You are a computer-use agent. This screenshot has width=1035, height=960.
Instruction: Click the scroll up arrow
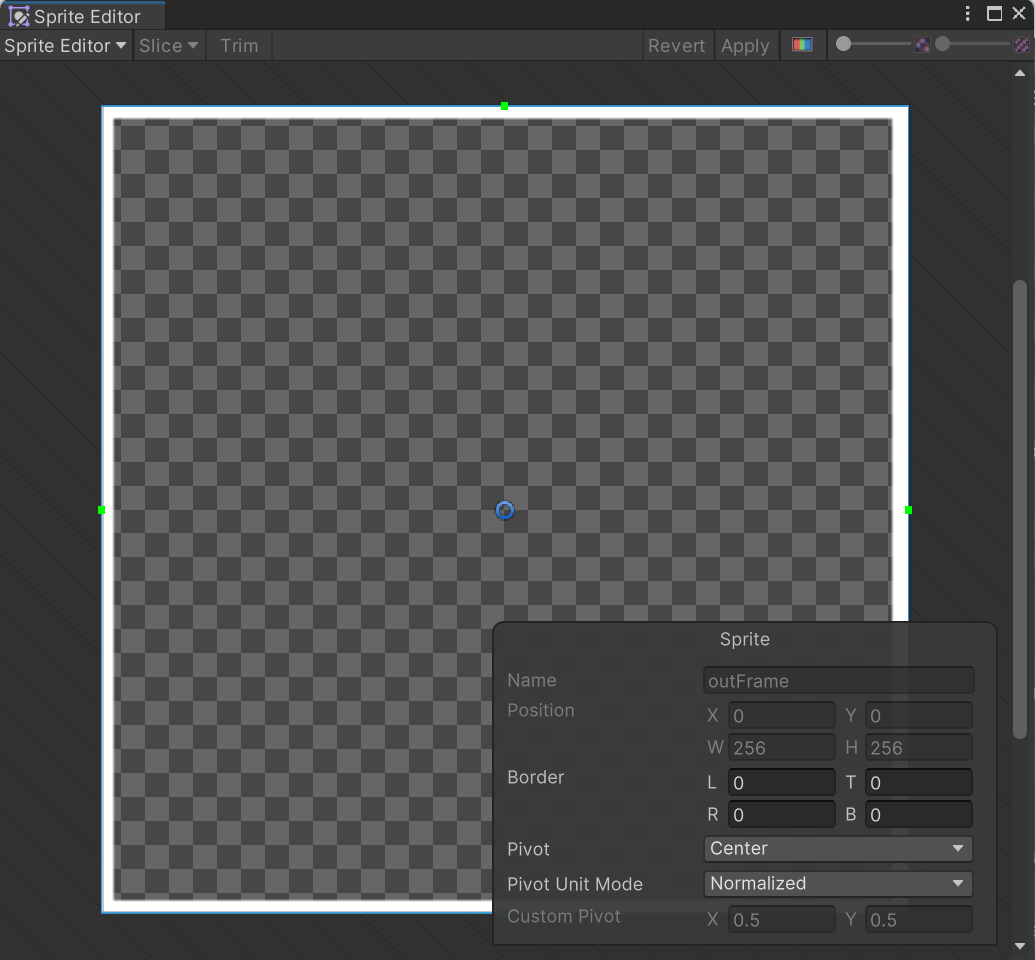[1020, 73]
